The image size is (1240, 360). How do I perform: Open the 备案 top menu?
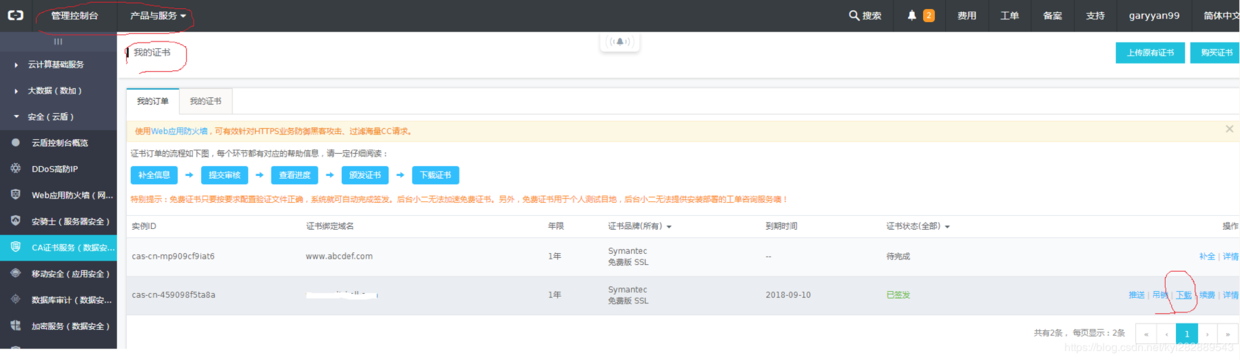(1052, 16)
